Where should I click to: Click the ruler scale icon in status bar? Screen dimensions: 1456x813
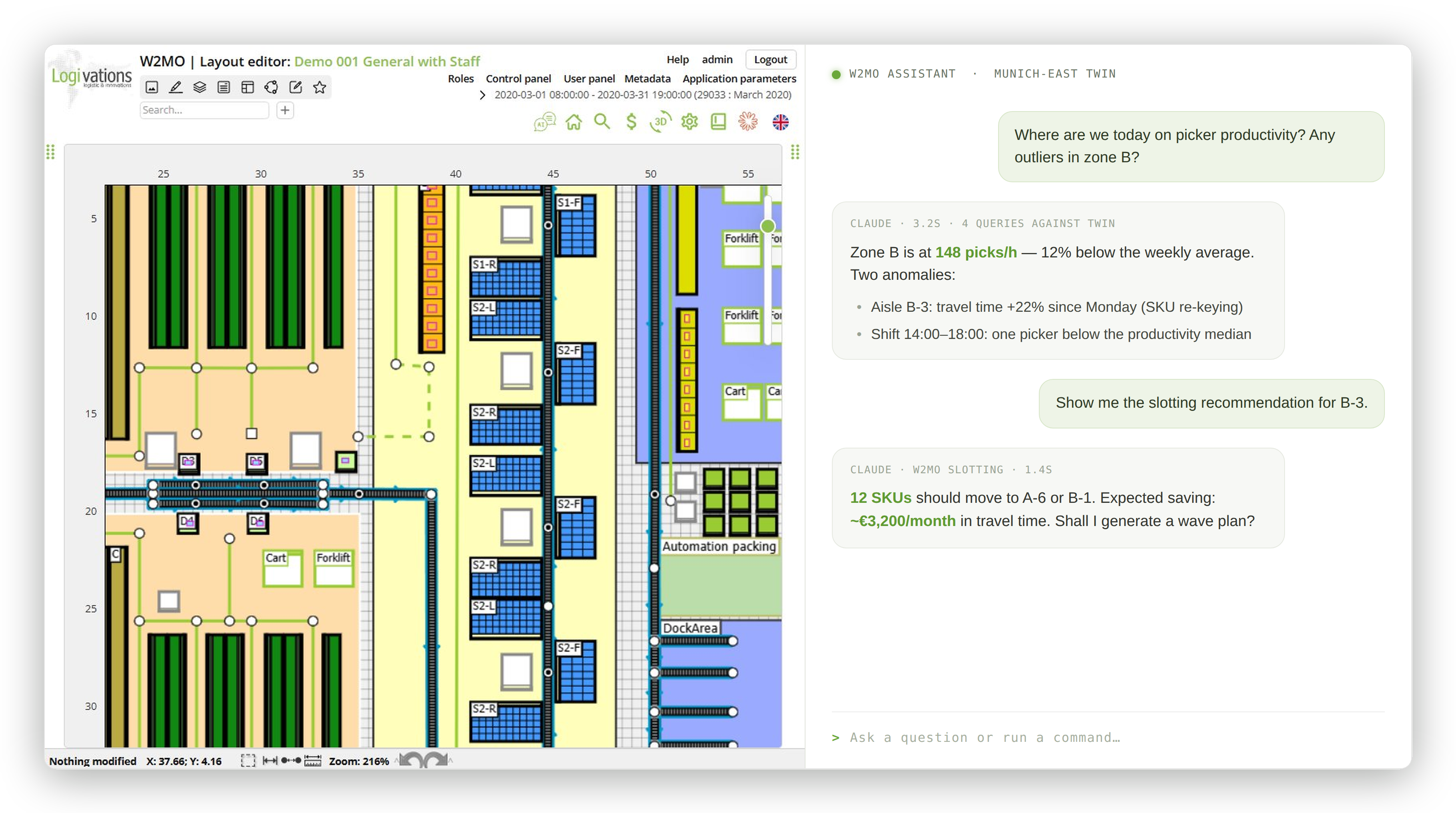[312, 760]
